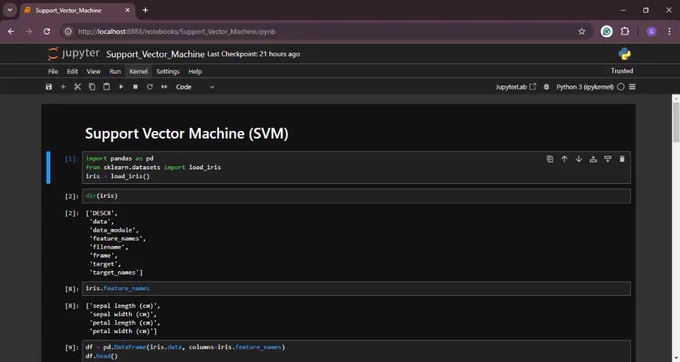Click the debugger bug icon
The width and height of the screenshot is (680, 362).
click(x=546, y=87)
